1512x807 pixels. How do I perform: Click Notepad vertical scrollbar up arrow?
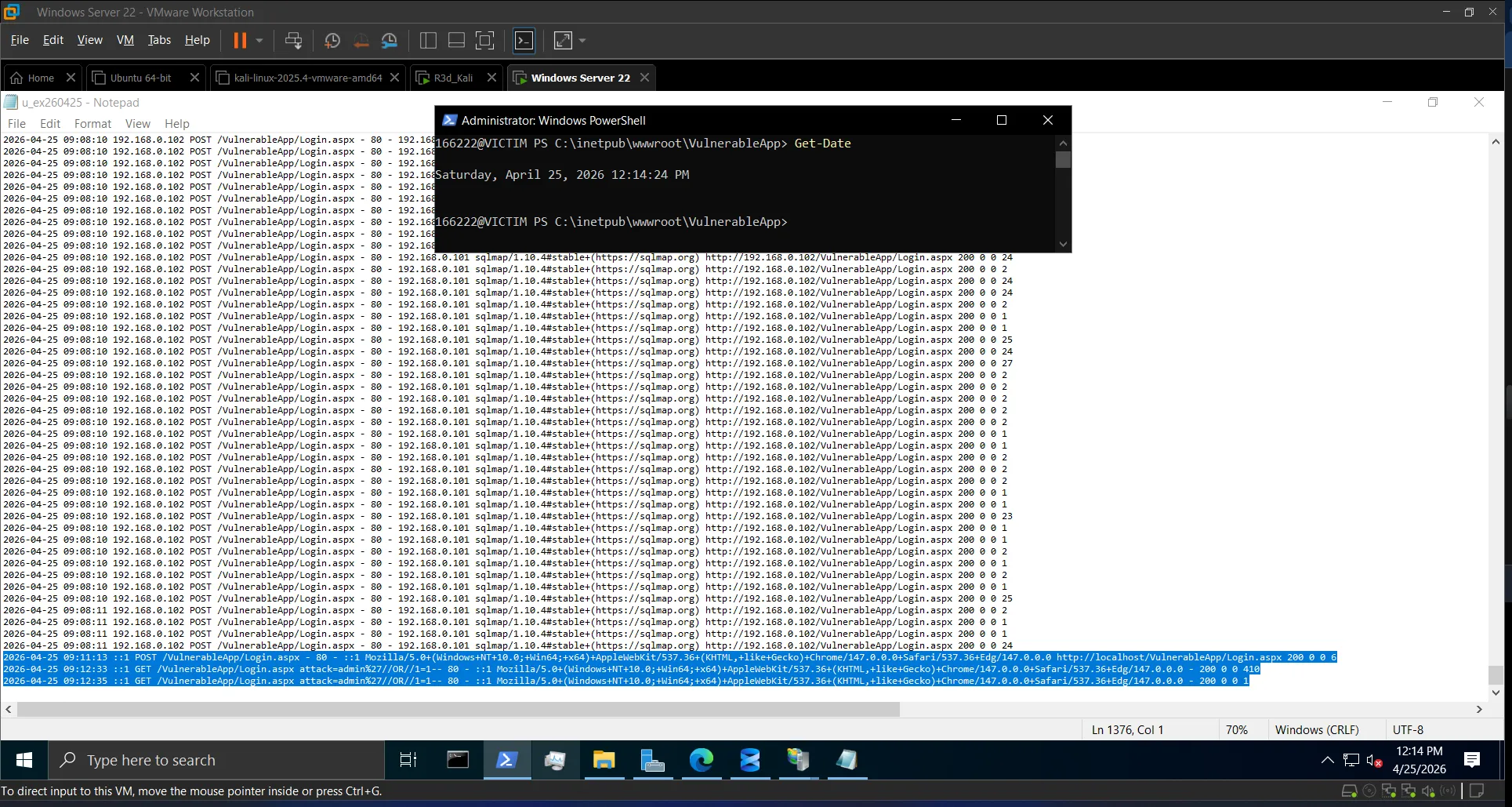coord(1496,142)
